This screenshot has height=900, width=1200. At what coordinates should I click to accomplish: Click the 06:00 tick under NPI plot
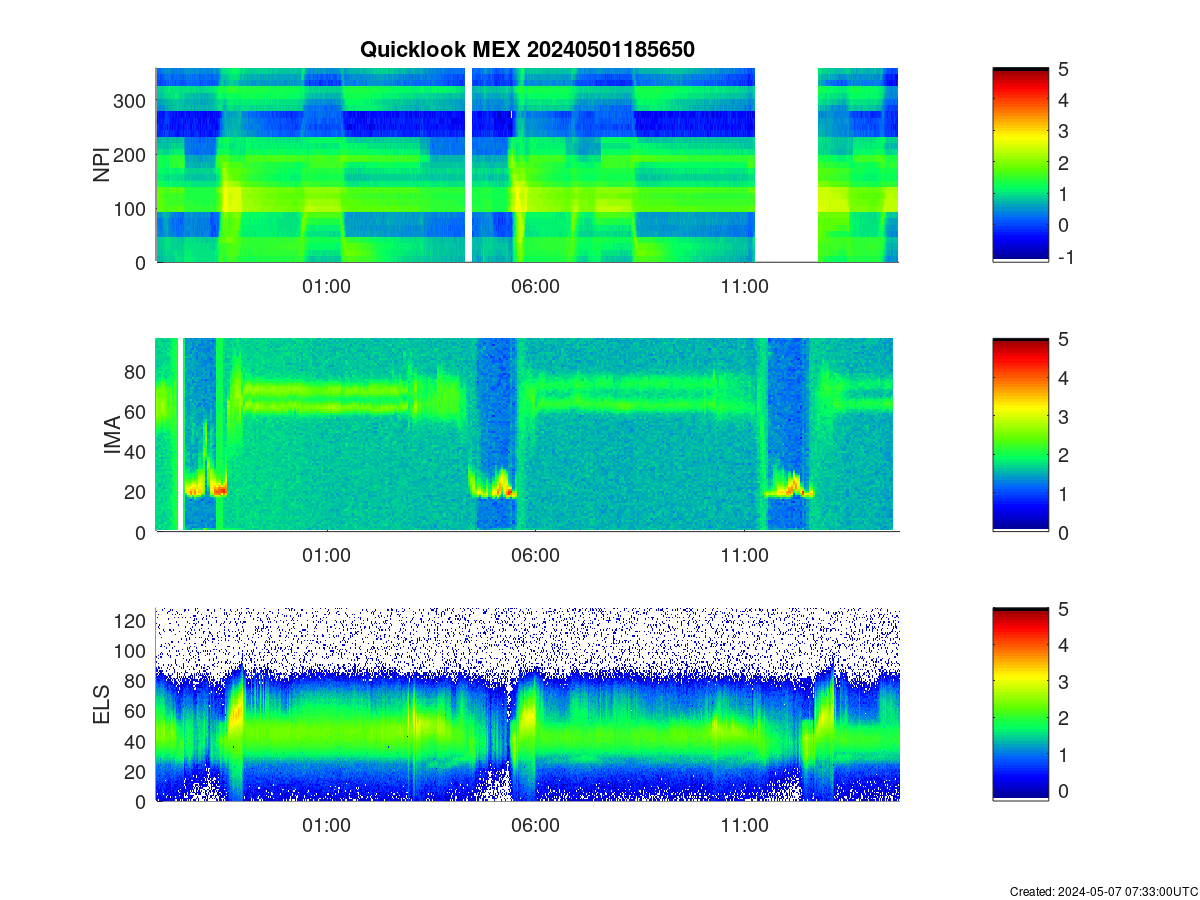click(535, 286)
